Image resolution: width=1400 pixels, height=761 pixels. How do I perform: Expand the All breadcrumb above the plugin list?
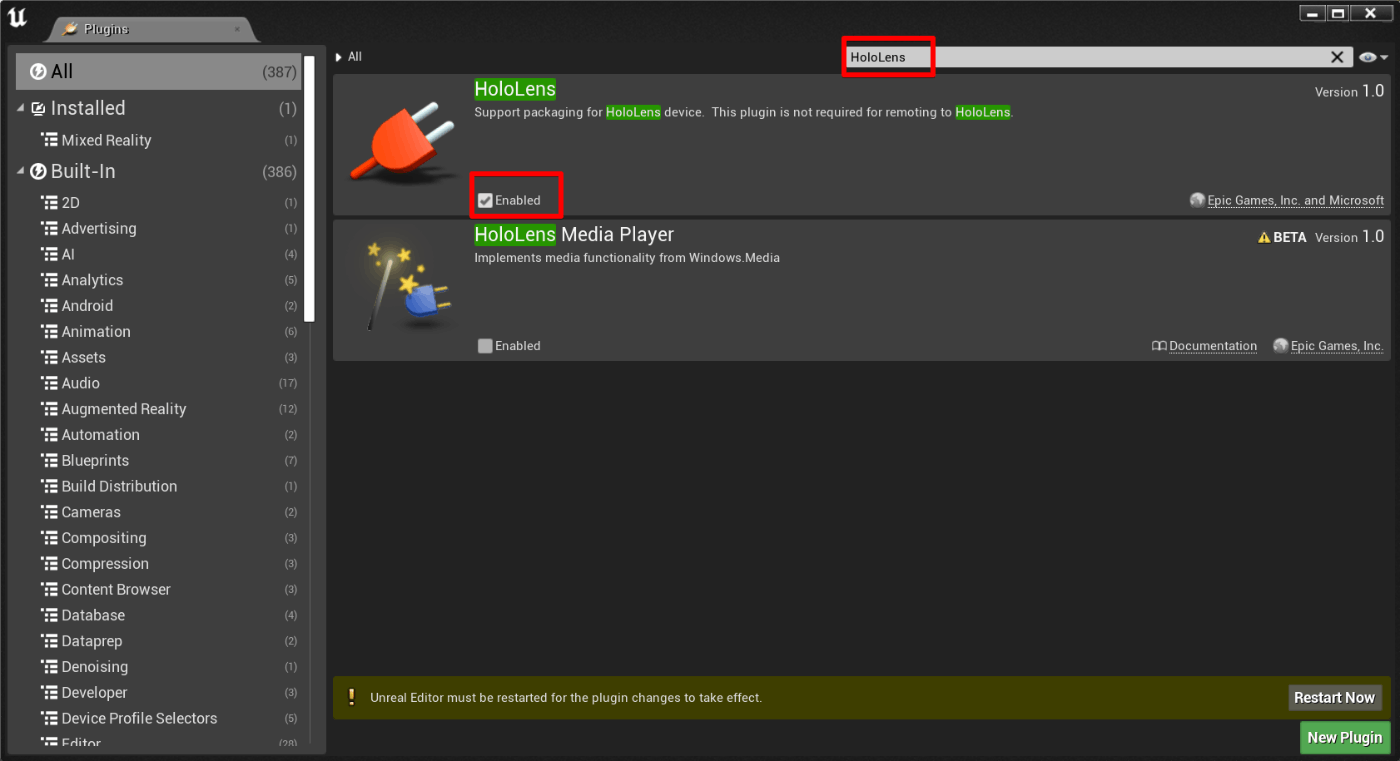click(x=340, y=56)
